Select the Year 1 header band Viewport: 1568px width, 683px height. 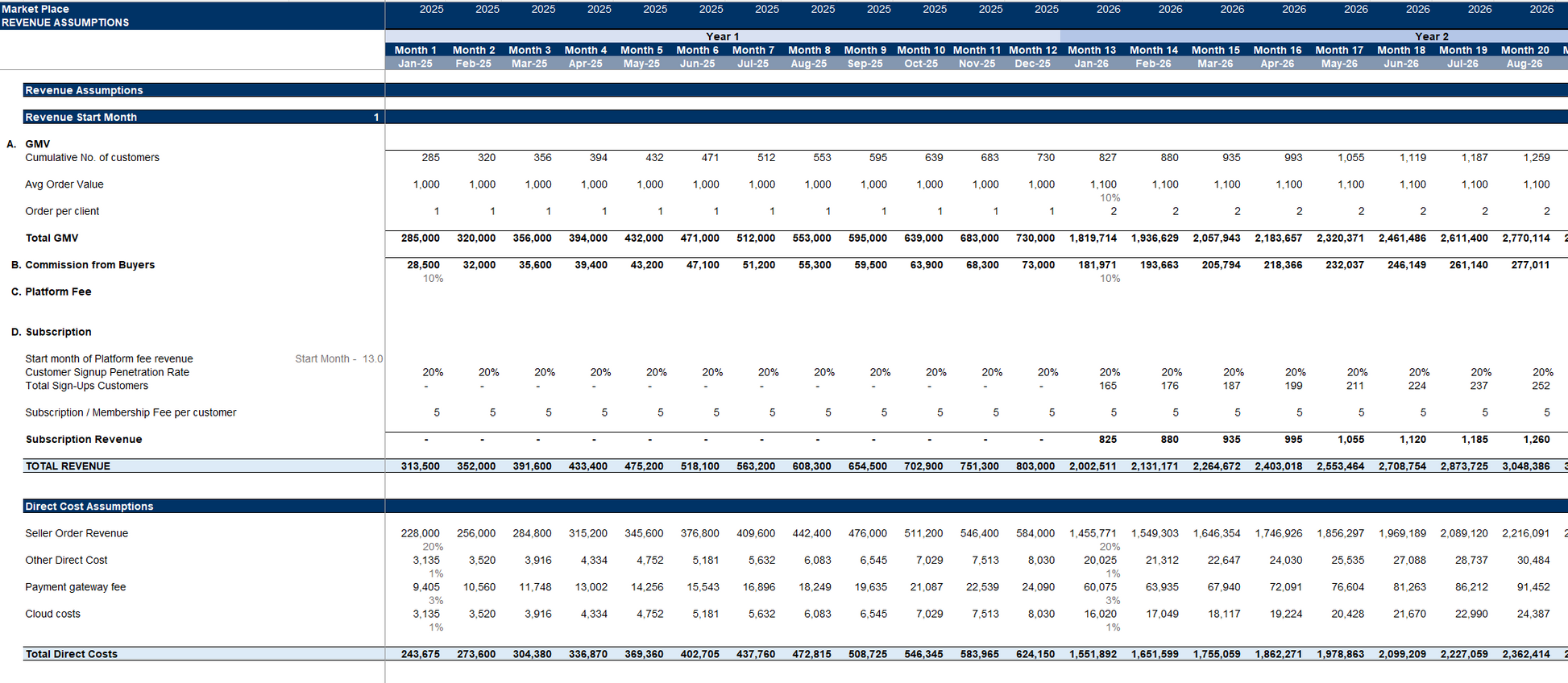click(x=722, y=36)
